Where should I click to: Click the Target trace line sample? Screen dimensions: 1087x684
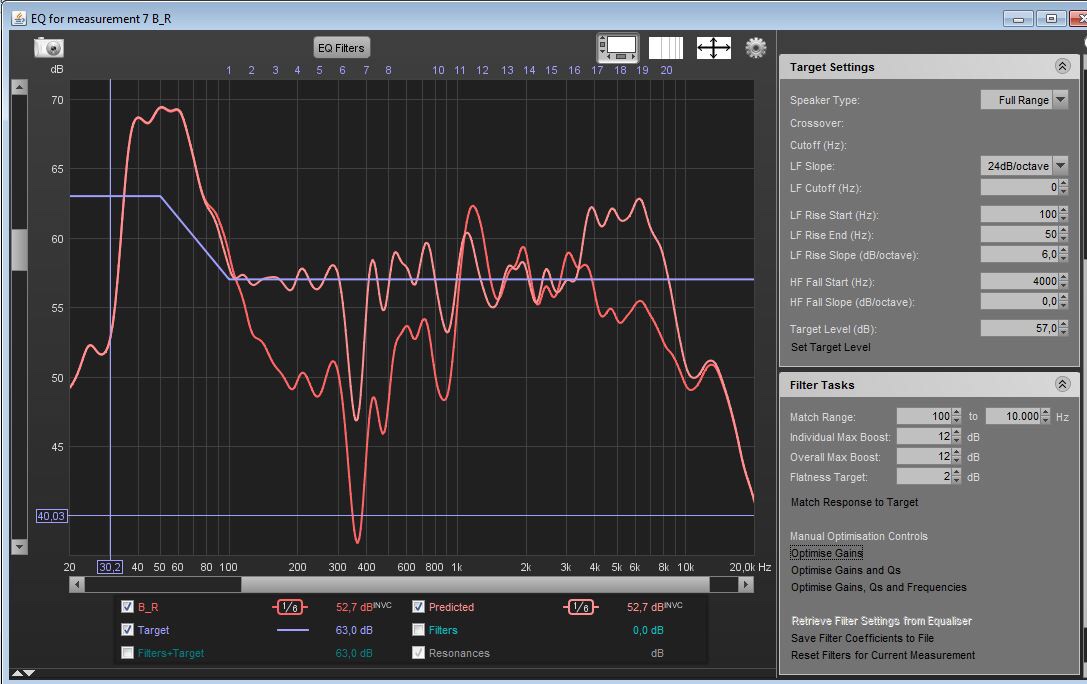pyautogui.click(x=293, y=630)
